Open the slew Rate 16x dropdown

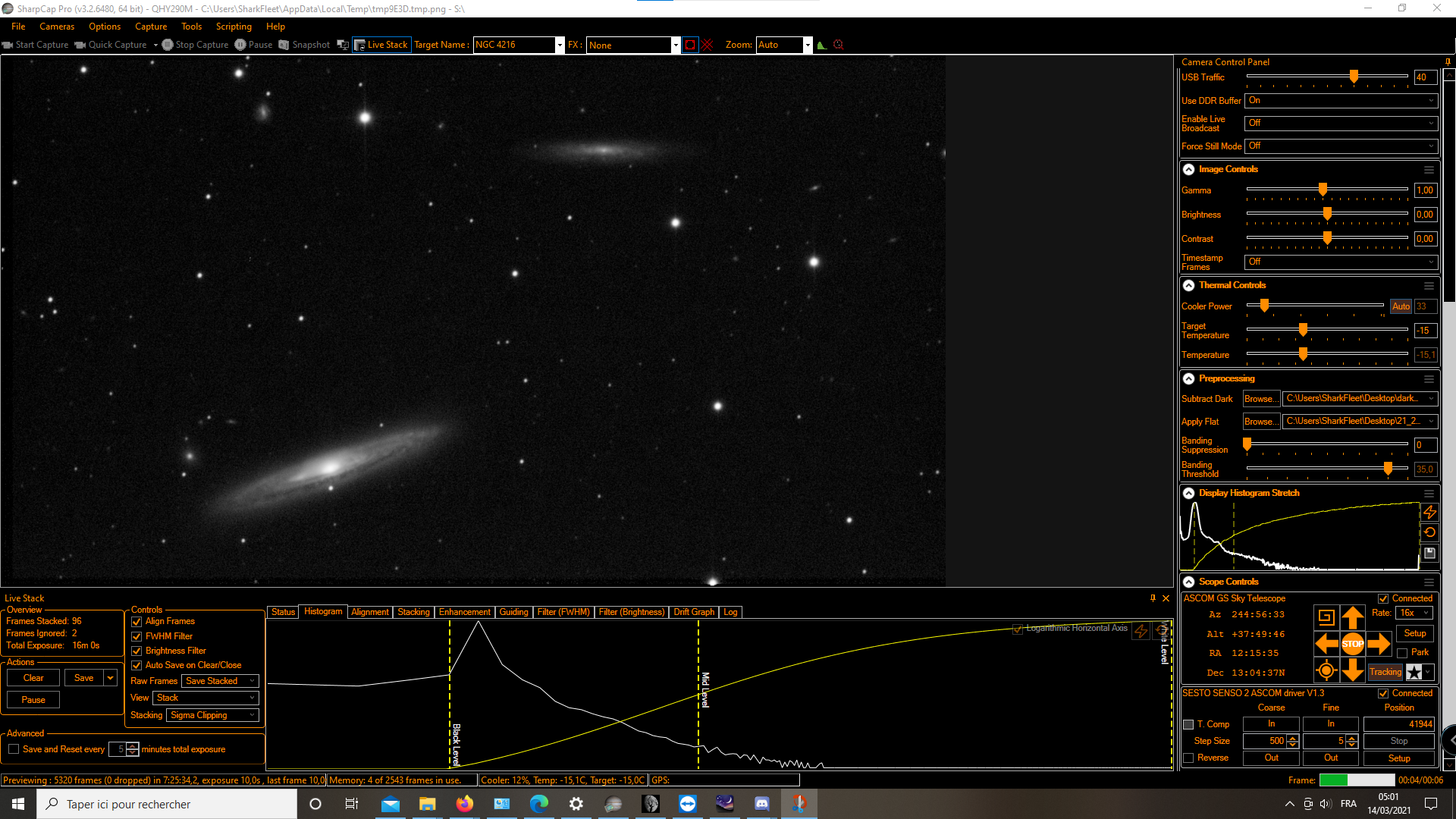1414,613
